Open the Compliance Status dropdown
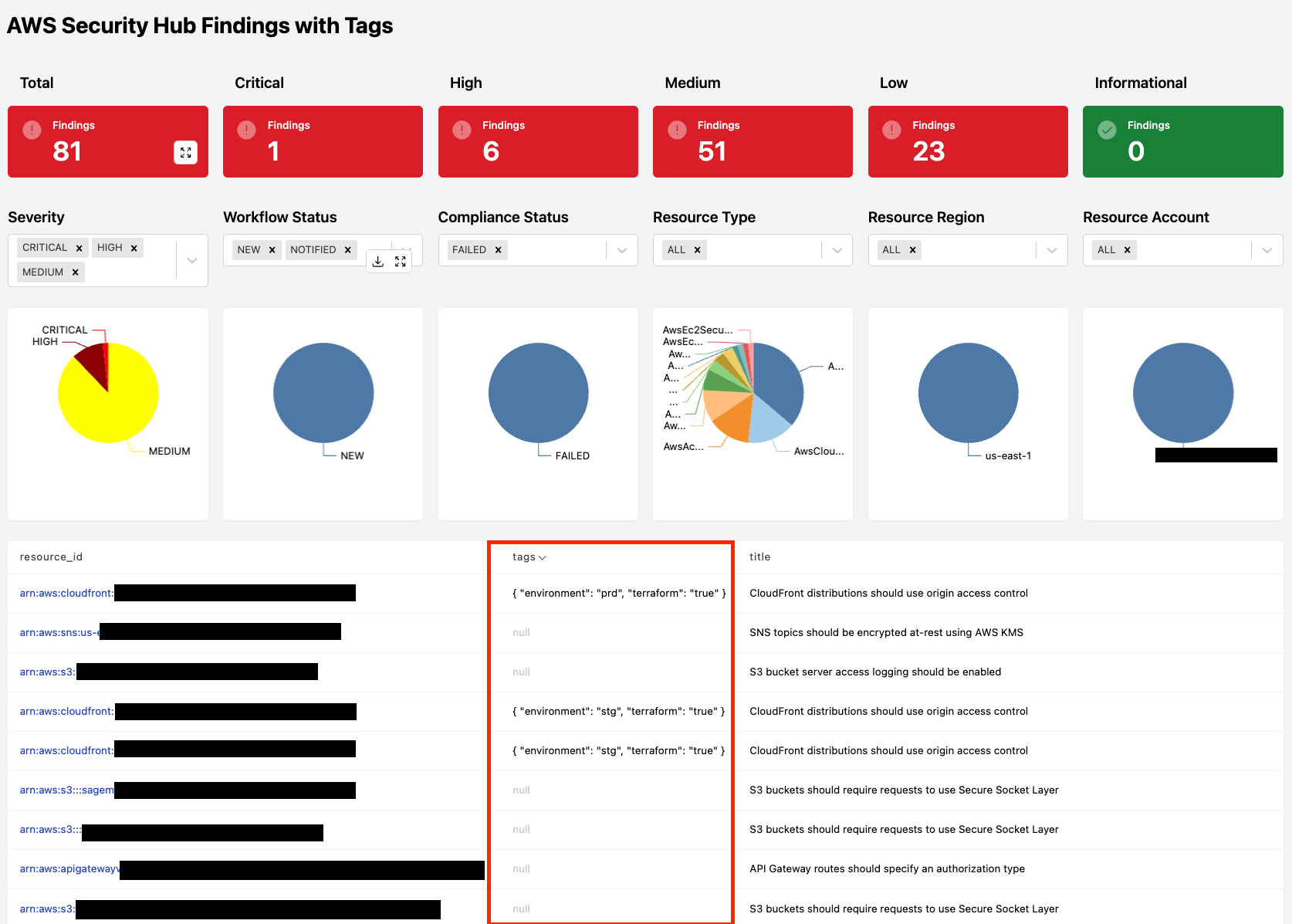1292x924 pixels. [622, 250]
